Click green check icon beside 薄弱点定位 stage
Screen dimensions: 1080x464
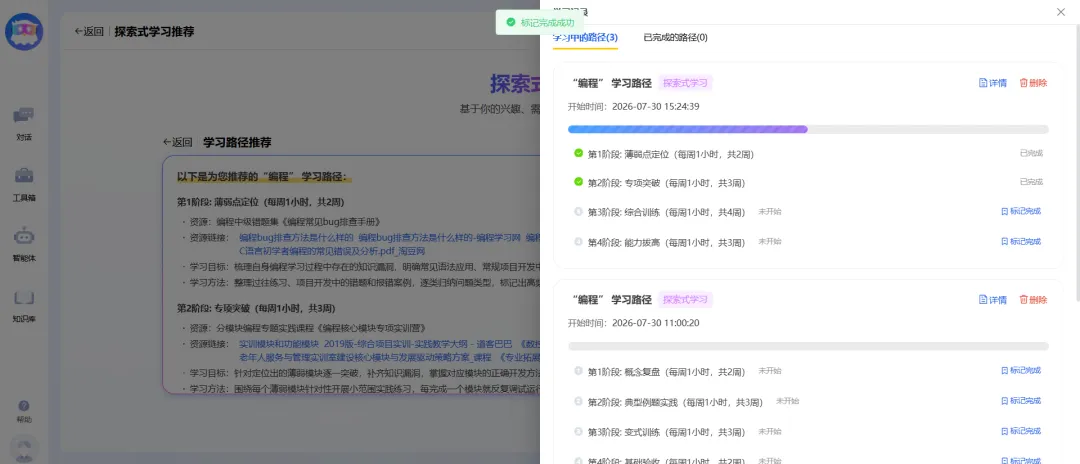579,153
